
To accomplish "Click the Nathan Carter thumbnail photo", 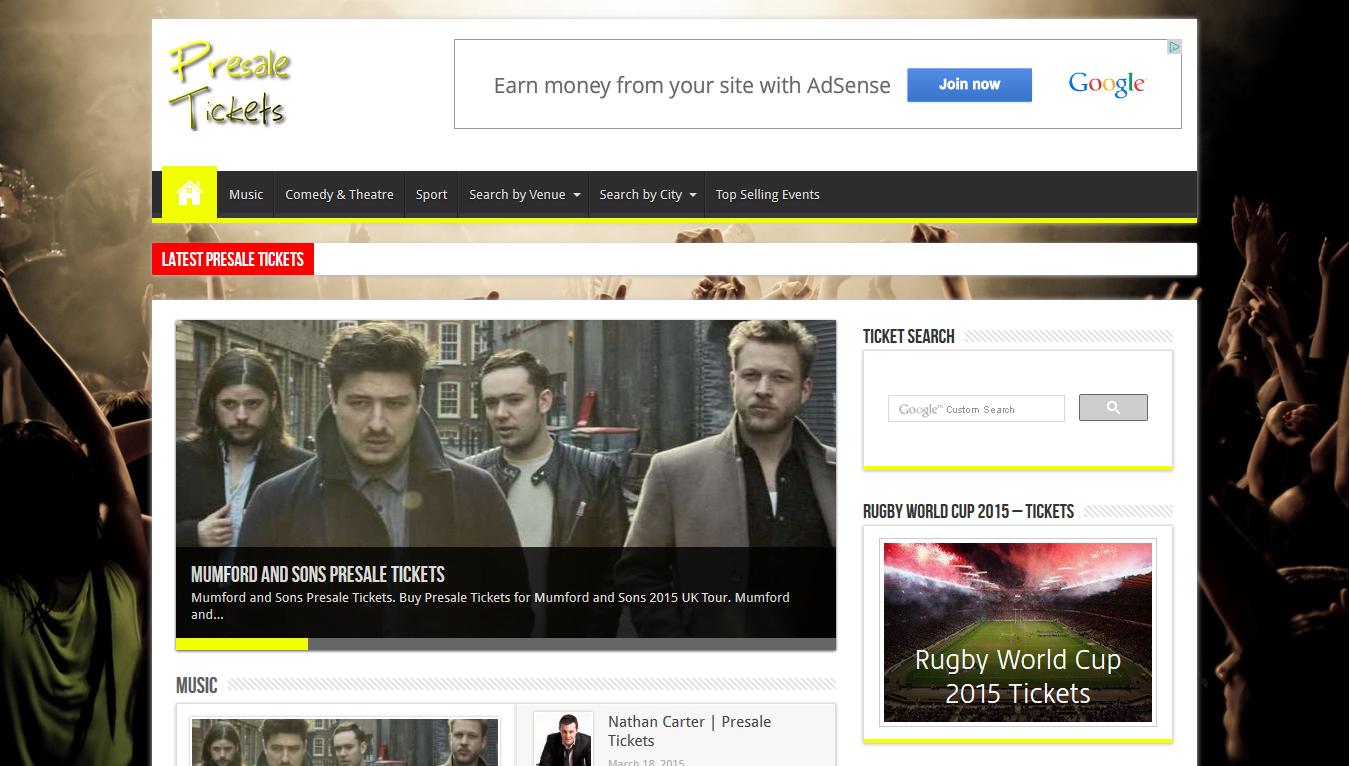I will pos(563,740).
